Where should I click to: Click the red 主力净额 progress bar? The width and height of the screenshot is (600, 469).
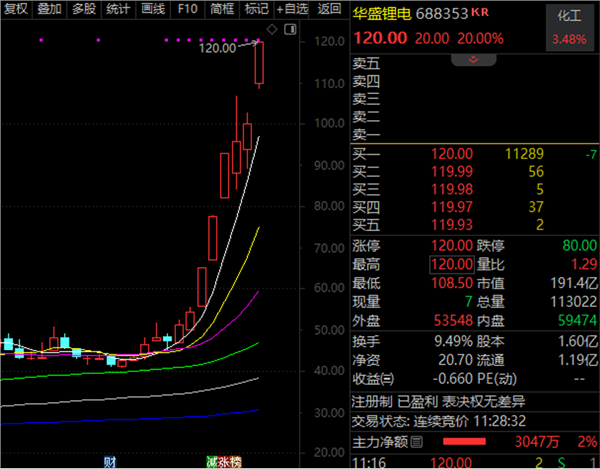coord(464,441)
